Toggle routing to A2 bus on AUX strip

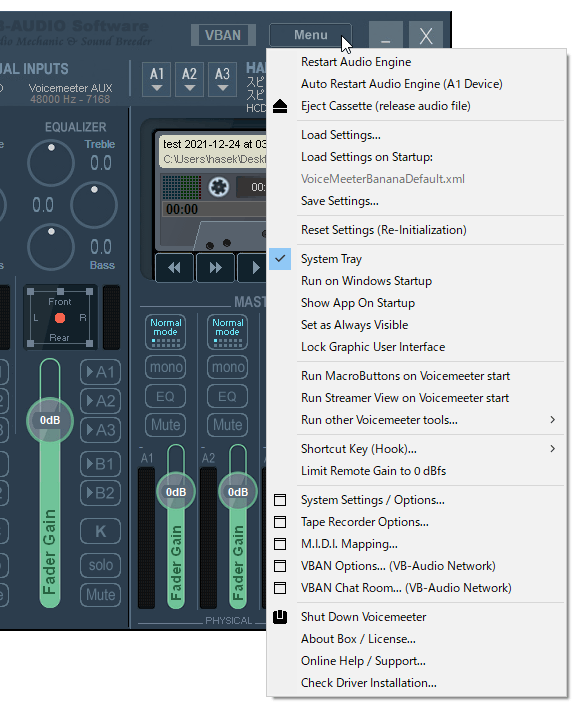tap(101, 401)
